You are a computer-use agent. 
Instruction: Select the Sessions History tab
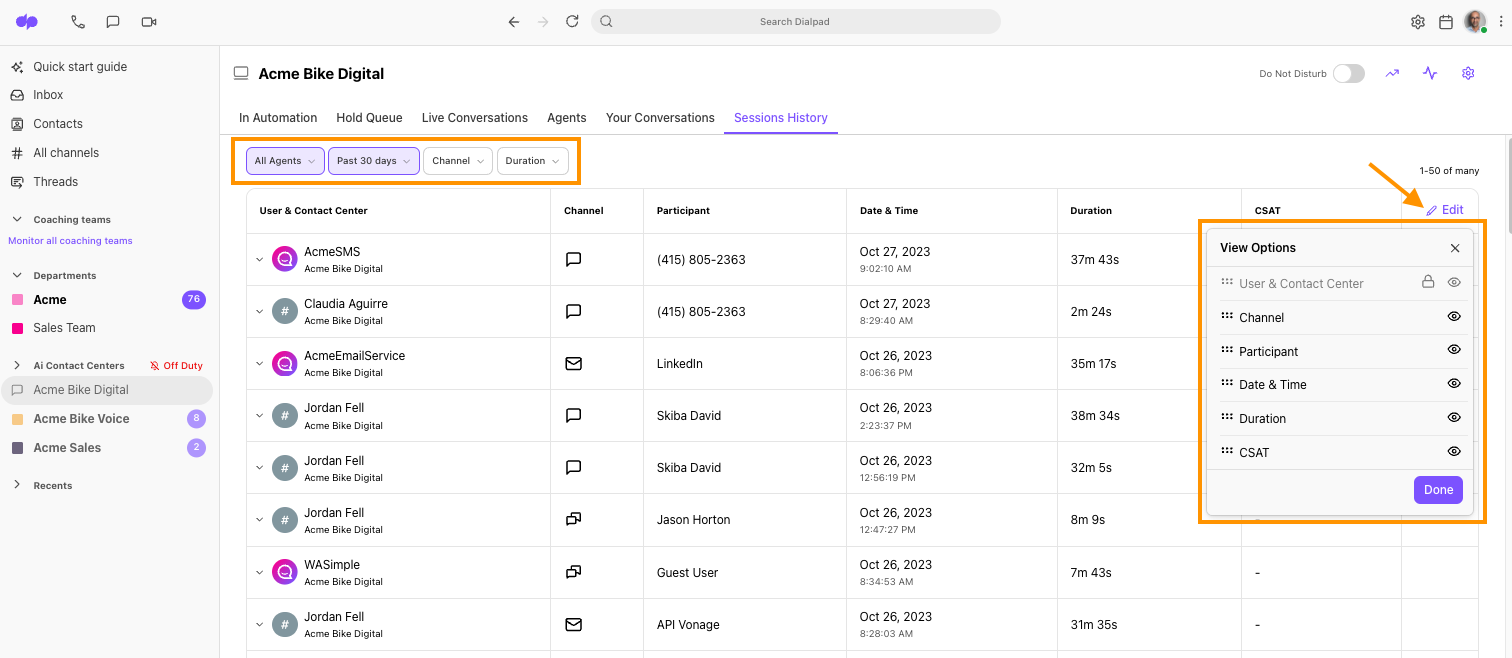point(781,118)
